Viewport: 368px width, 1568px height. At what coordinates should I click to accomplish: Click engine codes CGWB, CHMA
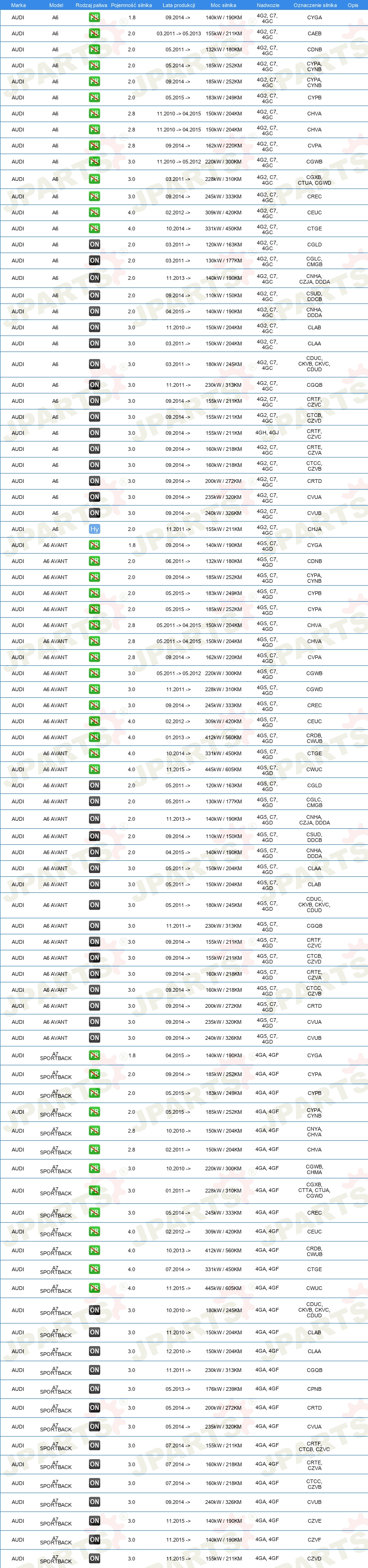tap(314, 1168)
